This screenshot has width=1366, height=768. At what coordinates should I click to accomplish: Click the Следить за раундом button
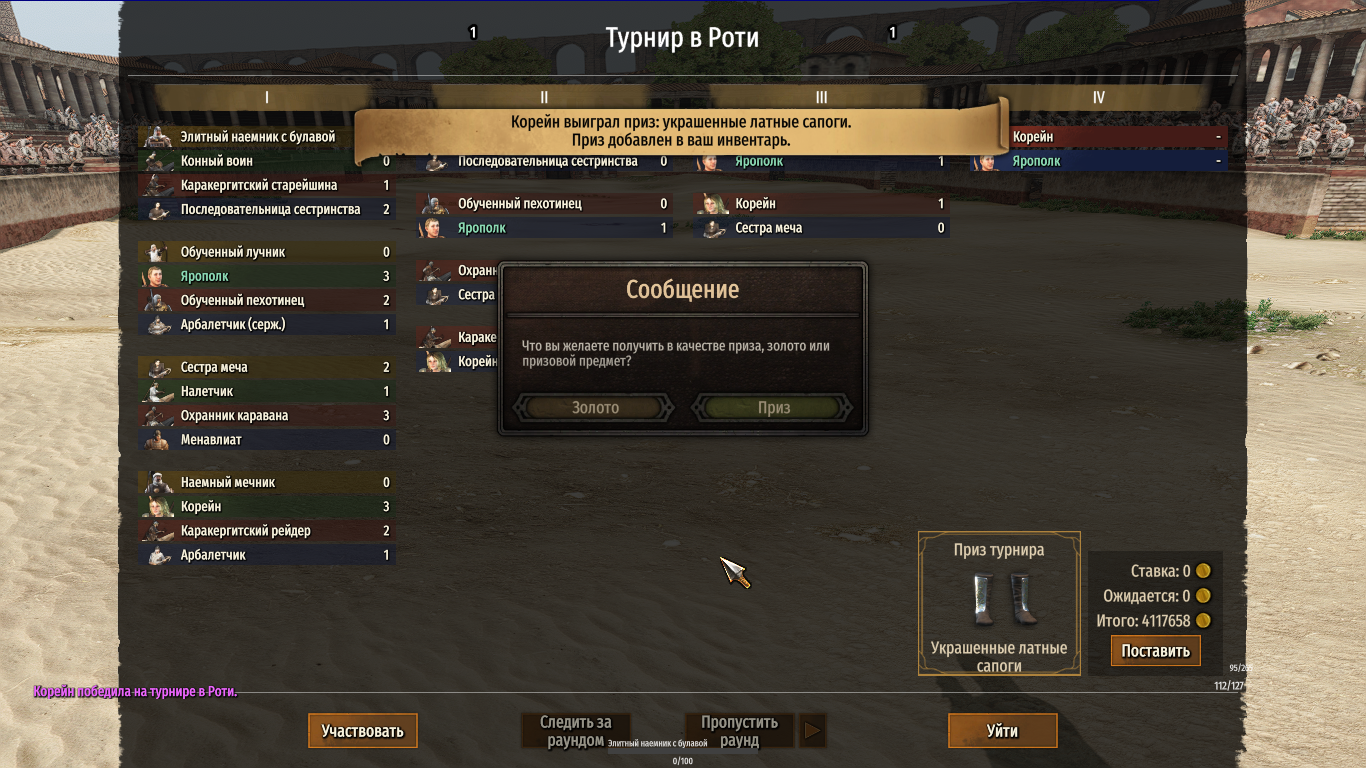[576, 731]
